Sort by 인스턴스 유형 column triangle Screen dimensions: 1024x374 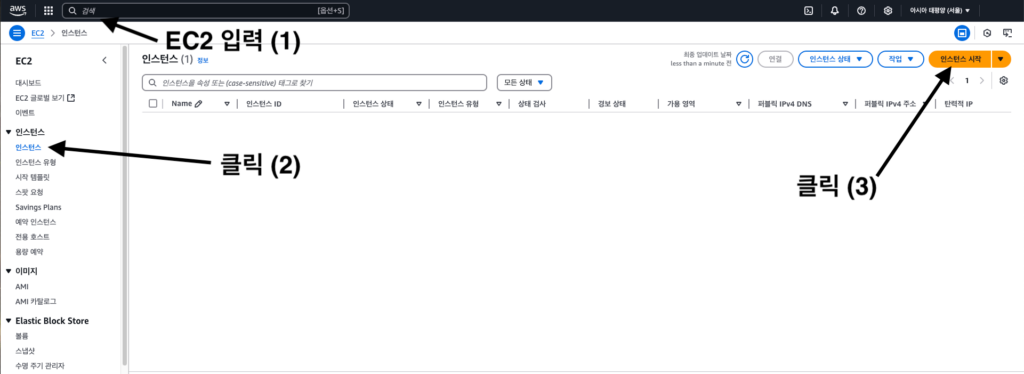(498, 104)
